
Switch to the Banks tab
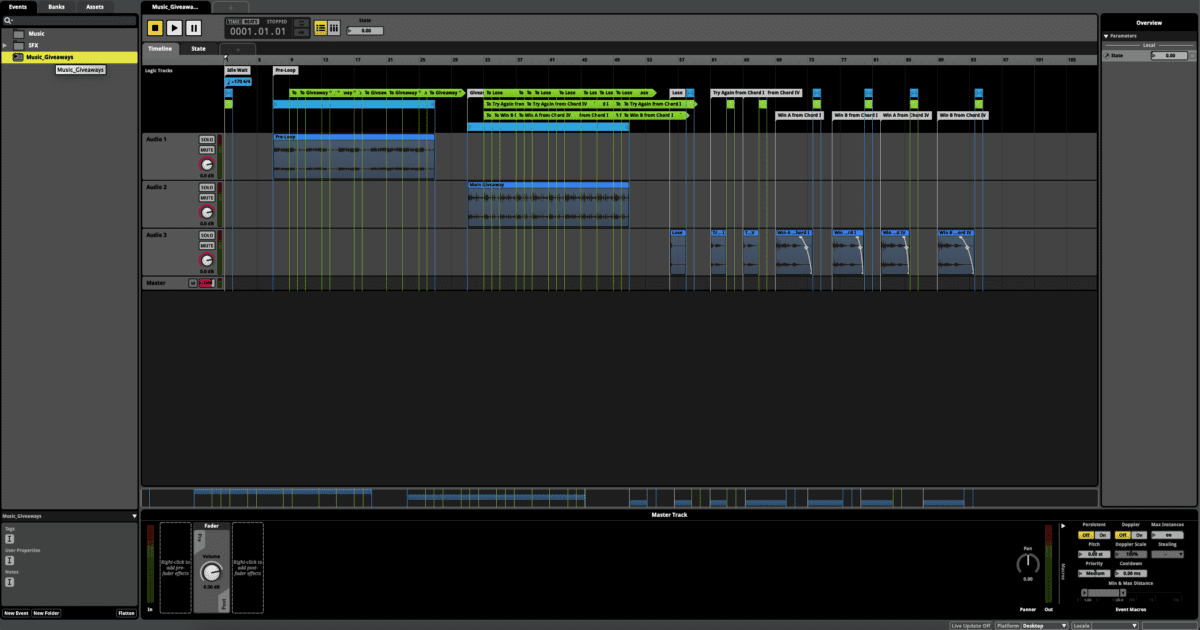57,6
